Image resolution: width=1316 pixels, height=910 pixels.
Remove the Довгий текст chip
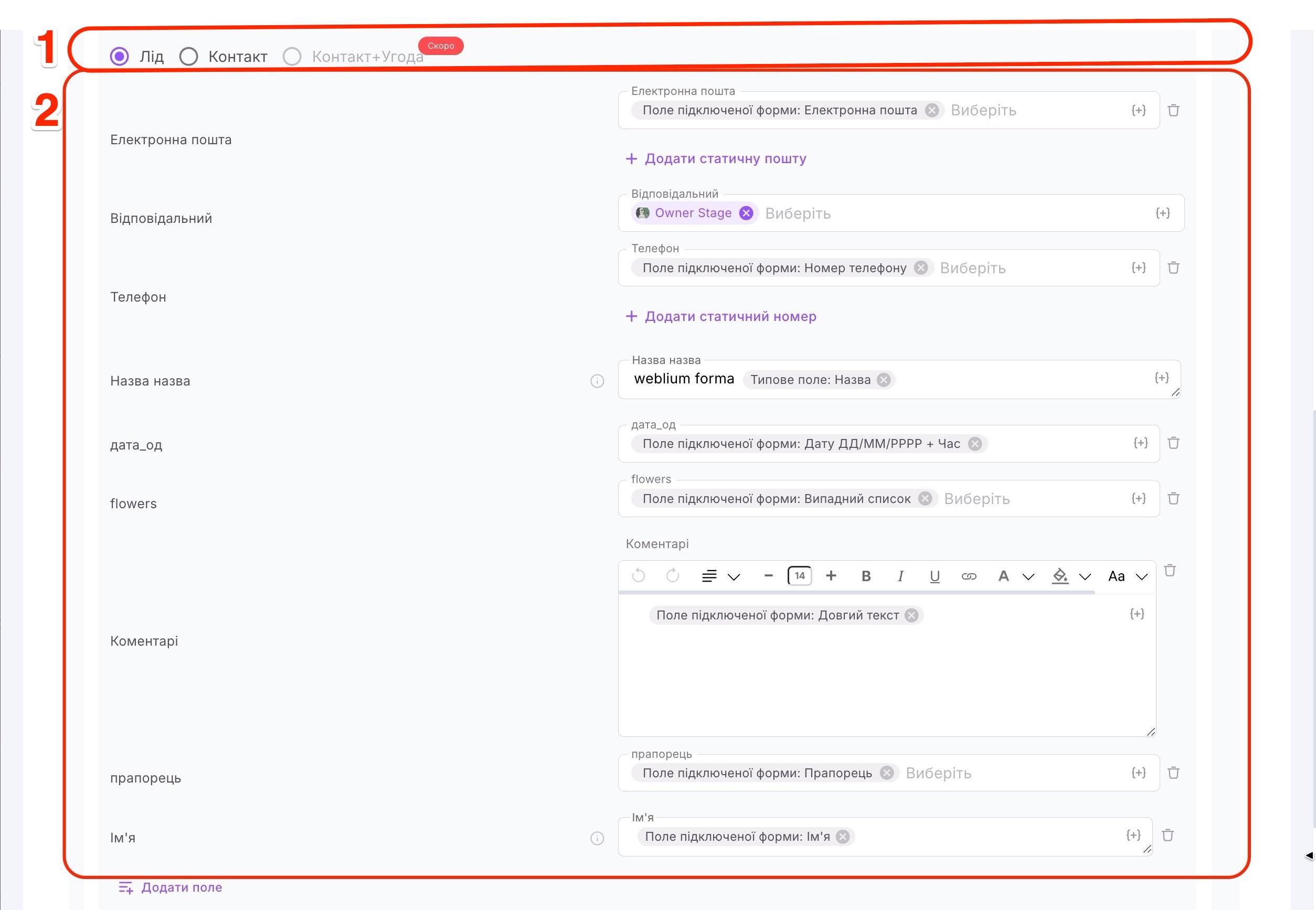click(x=911, y=615)
